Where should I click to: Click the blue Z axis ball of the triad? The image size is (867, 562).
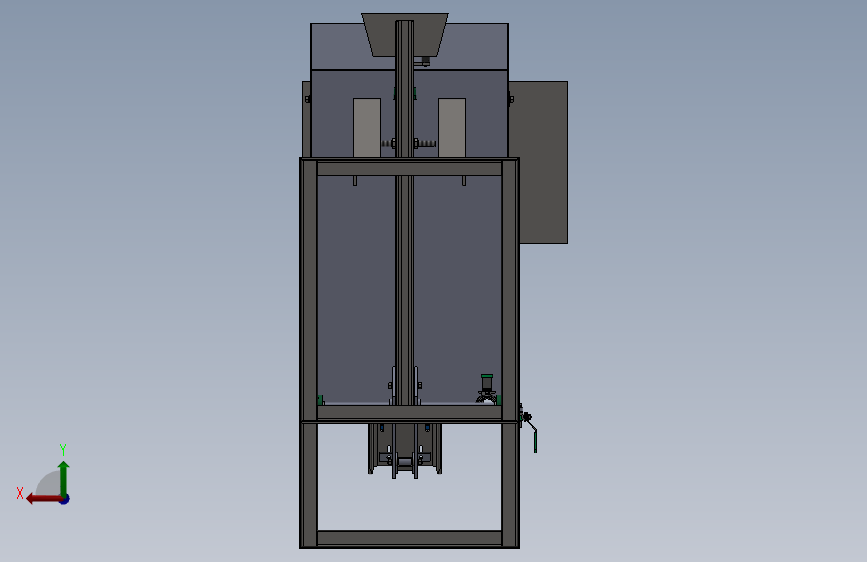point(65,499)
